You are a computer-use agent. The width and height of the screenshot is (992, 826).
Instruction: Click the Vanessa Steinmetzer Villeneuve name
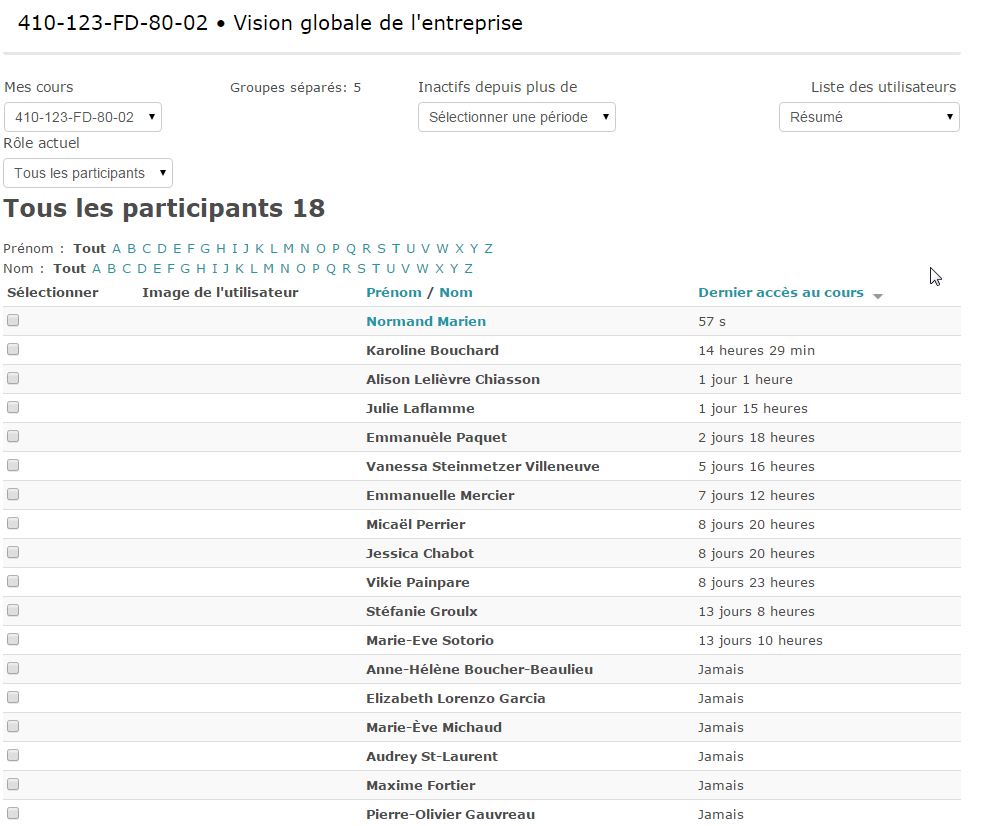[x=483, y=466]
